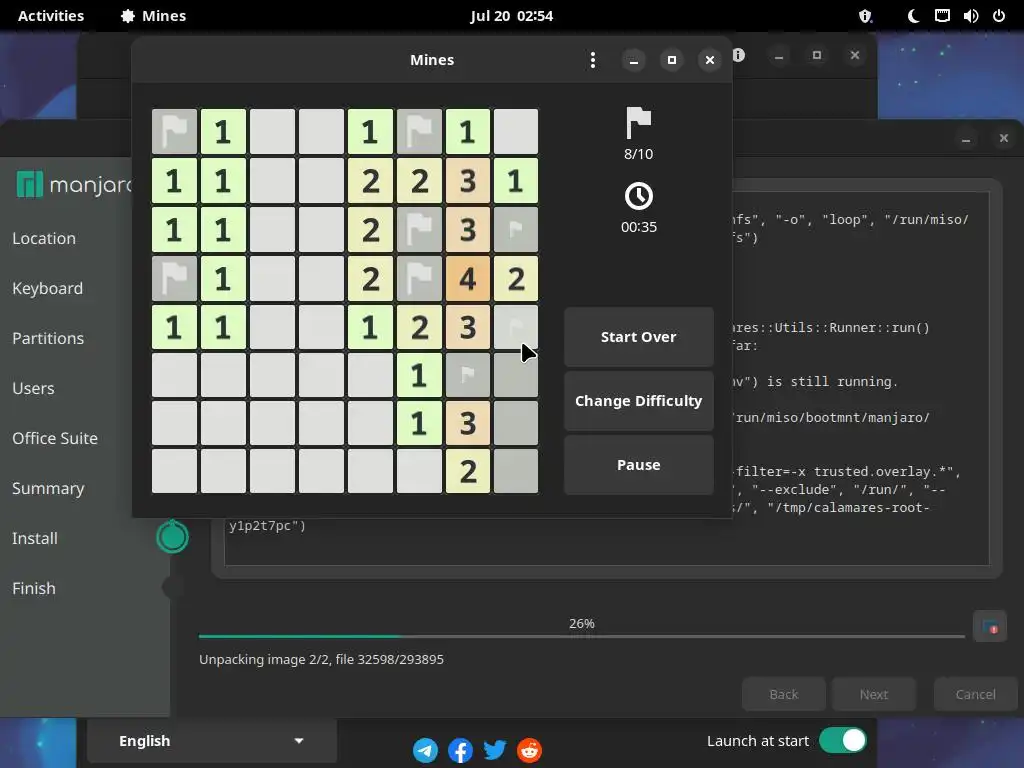Minimize the Mines window
This screenshot has height=768, width=1024.
pos(633,60)
